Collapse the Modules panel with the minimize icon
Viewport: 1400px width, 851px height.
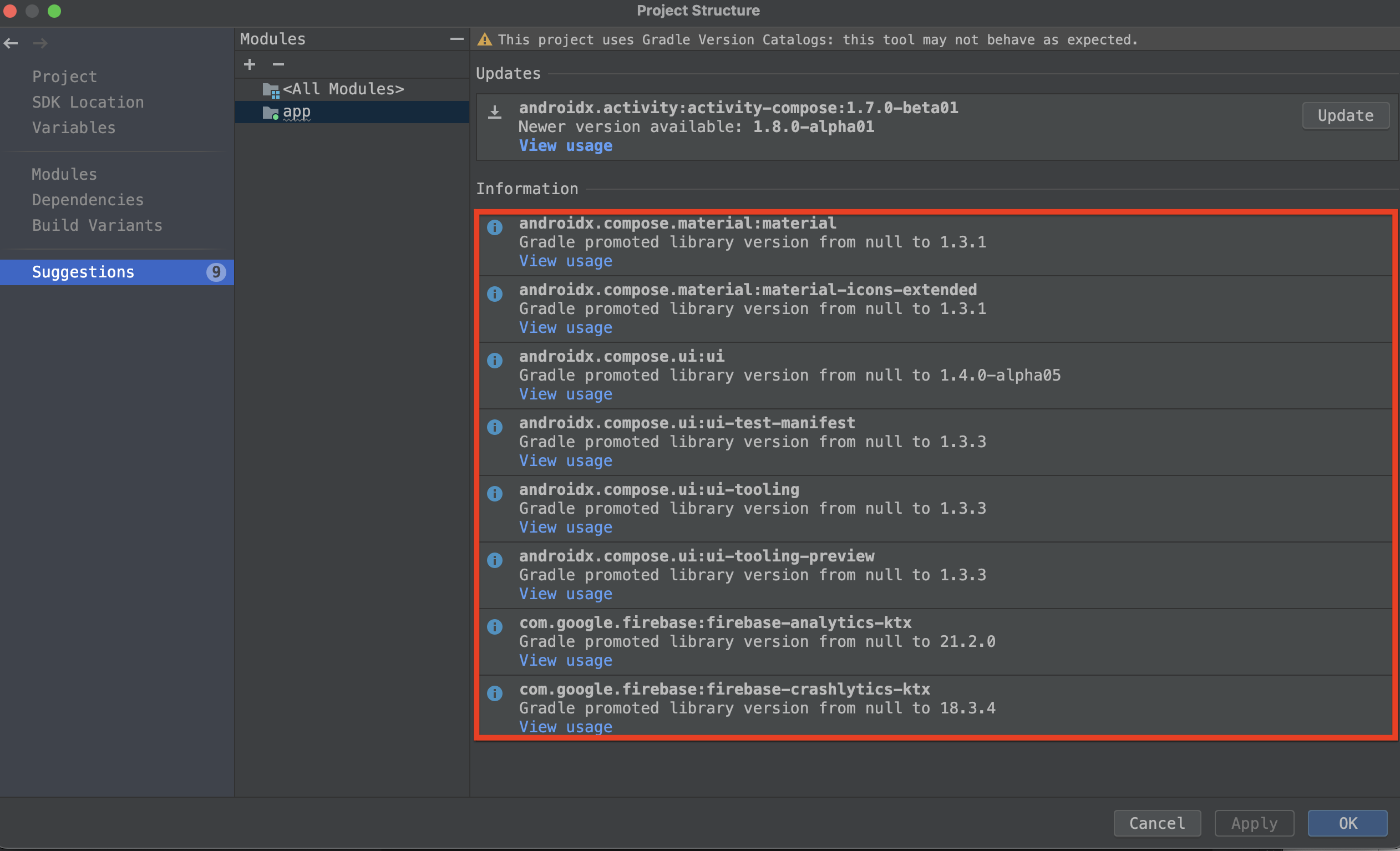457,39
